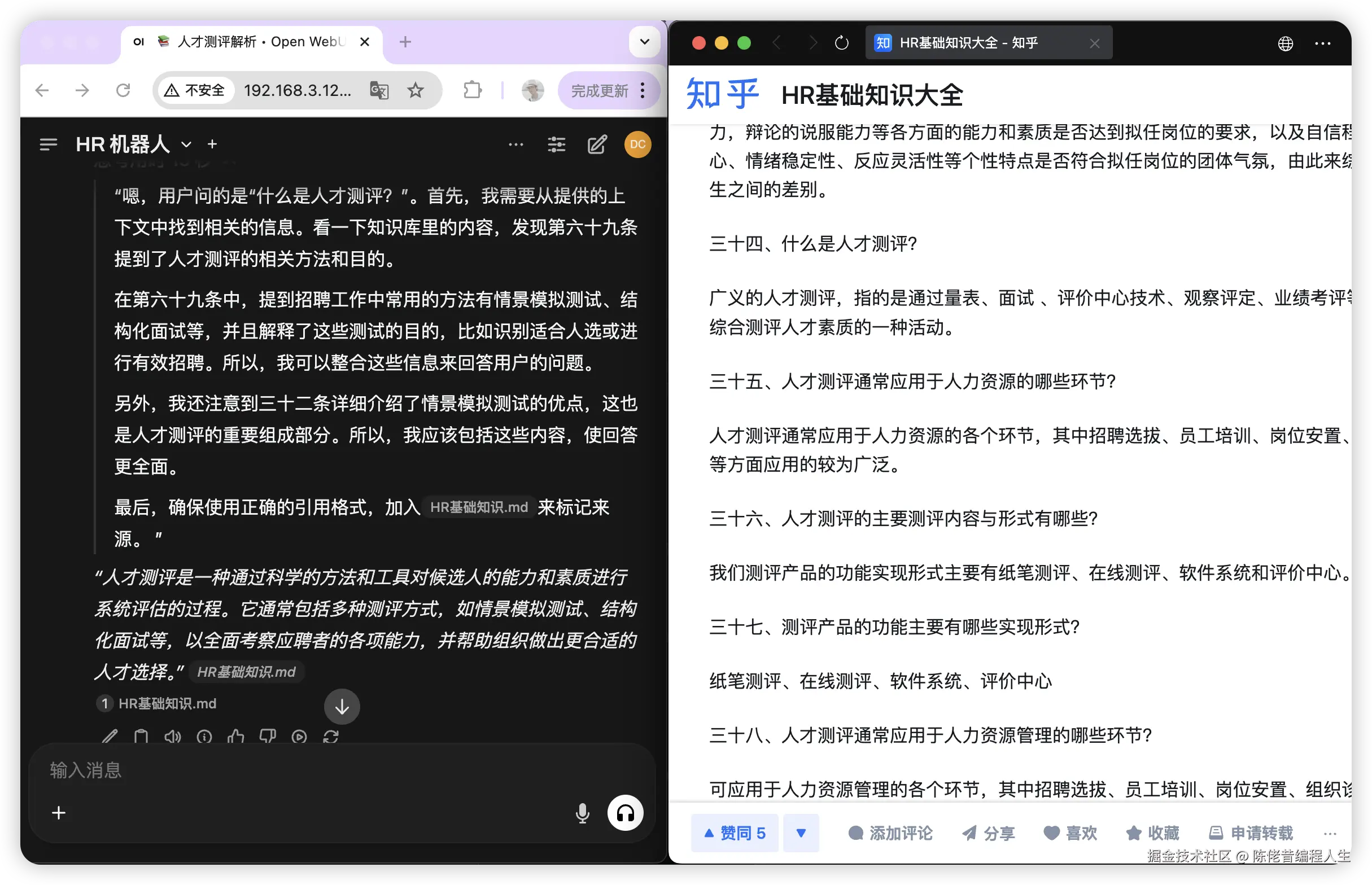Image resolution: width=1372 pixels, height=885 pixels.
Task: Click the scroll-to-bottom circular arrow button
Action: (342, 706)
